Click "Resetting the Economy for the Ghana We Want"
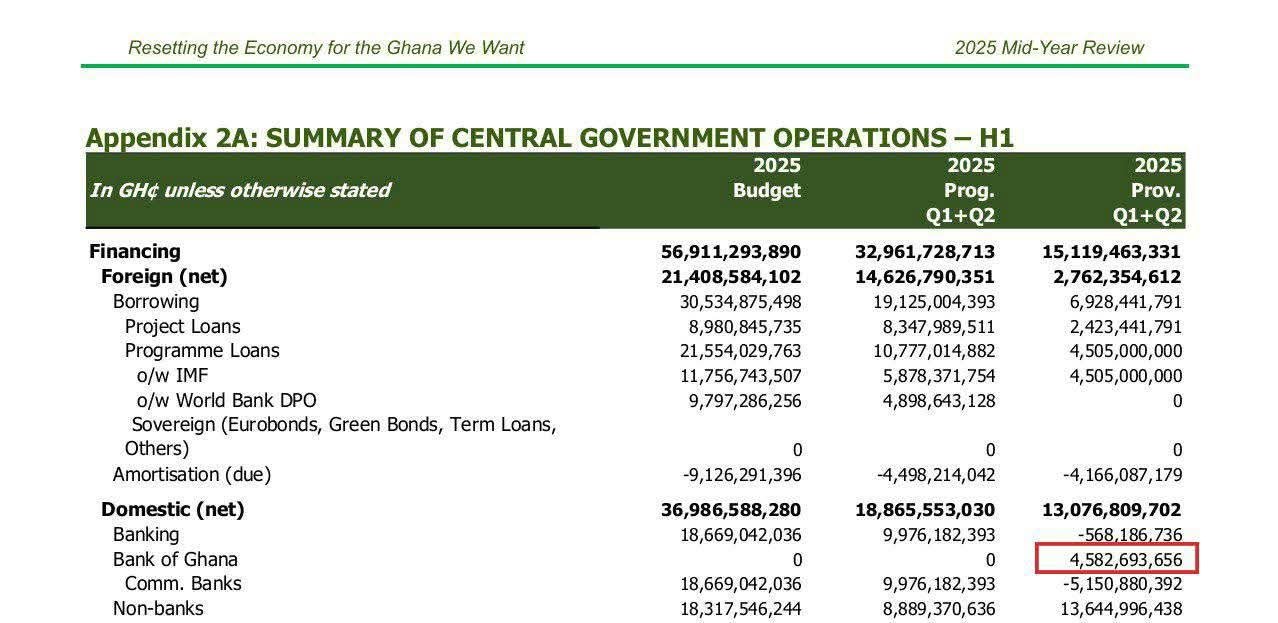1278x623 pixels. tap(326, 48)
